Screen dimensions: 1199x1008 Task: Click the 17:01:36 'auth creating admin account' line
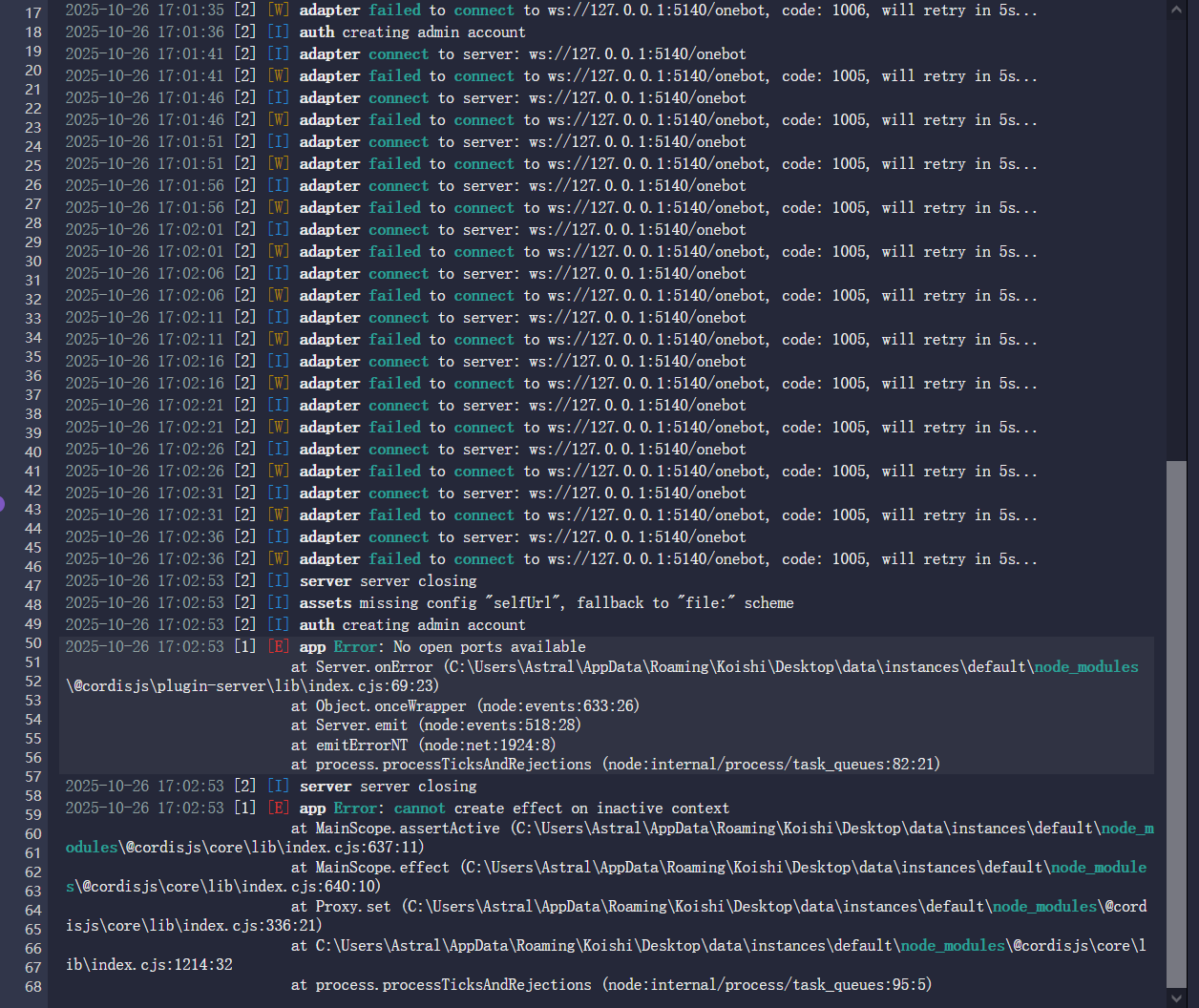coord(412,32)
